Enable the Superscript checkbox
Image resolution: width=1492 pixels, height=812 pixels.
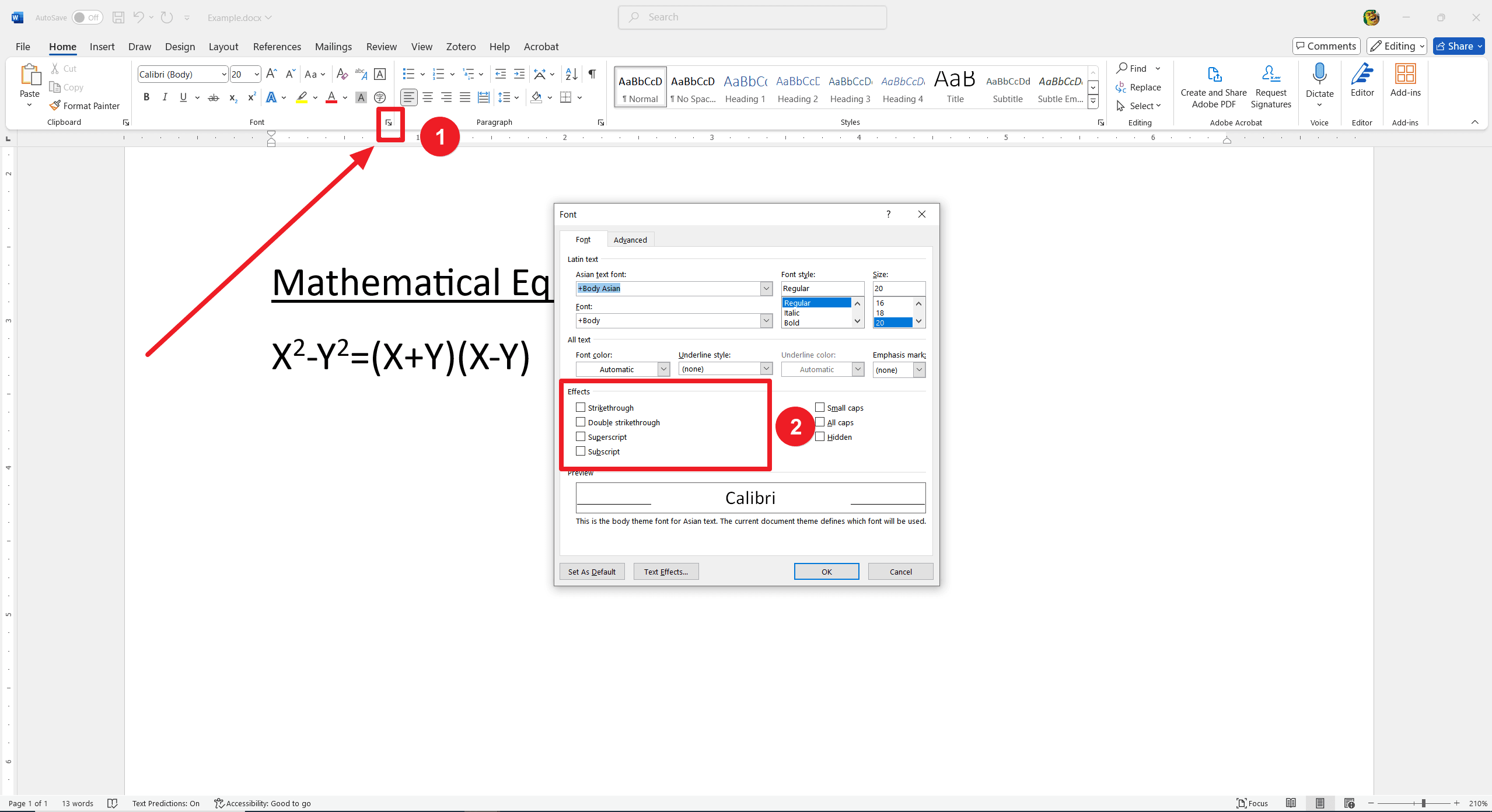click(x=581, y=437)
